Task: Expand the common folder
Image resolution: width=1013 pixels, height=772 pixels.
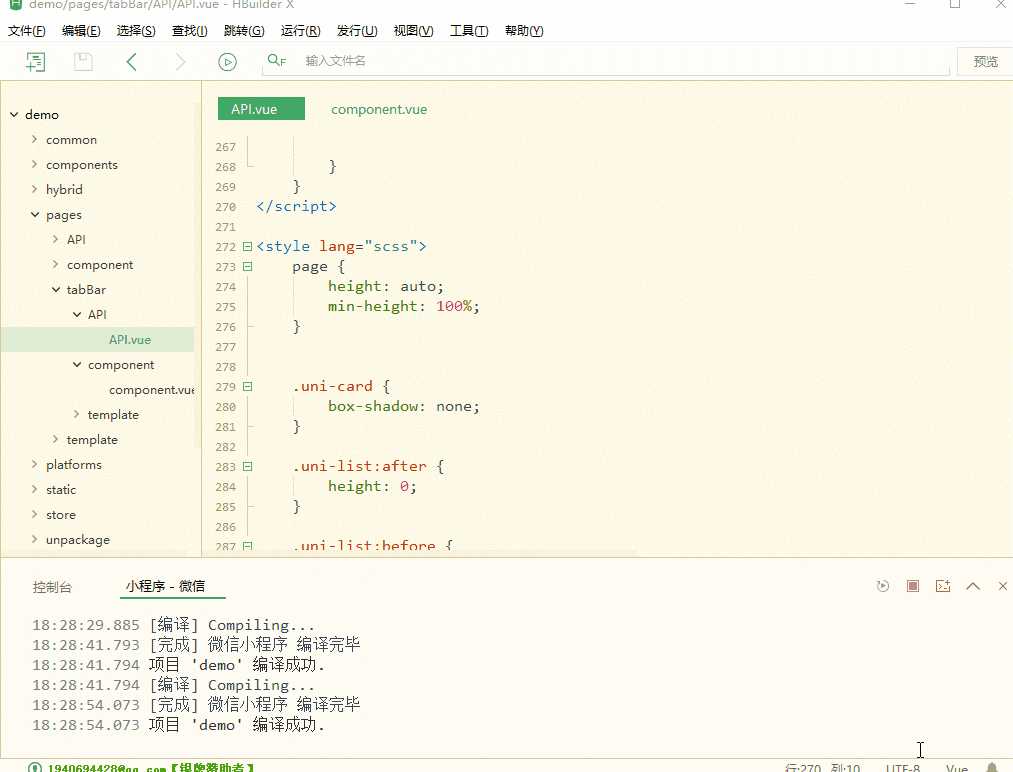Action: pyautogui.click(x=35, y=139)
